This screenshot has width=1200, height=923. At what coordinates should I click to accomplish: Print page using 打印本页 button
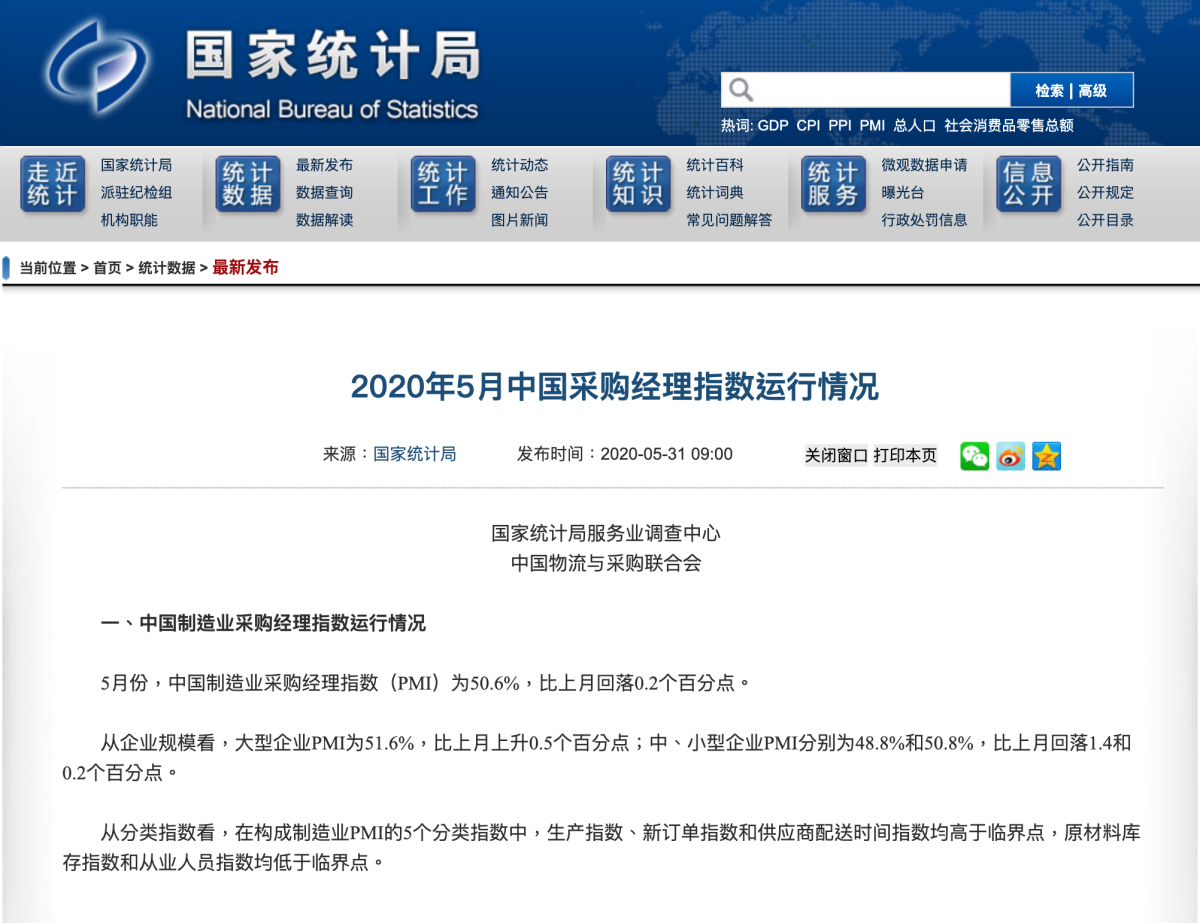coord(905,456)
